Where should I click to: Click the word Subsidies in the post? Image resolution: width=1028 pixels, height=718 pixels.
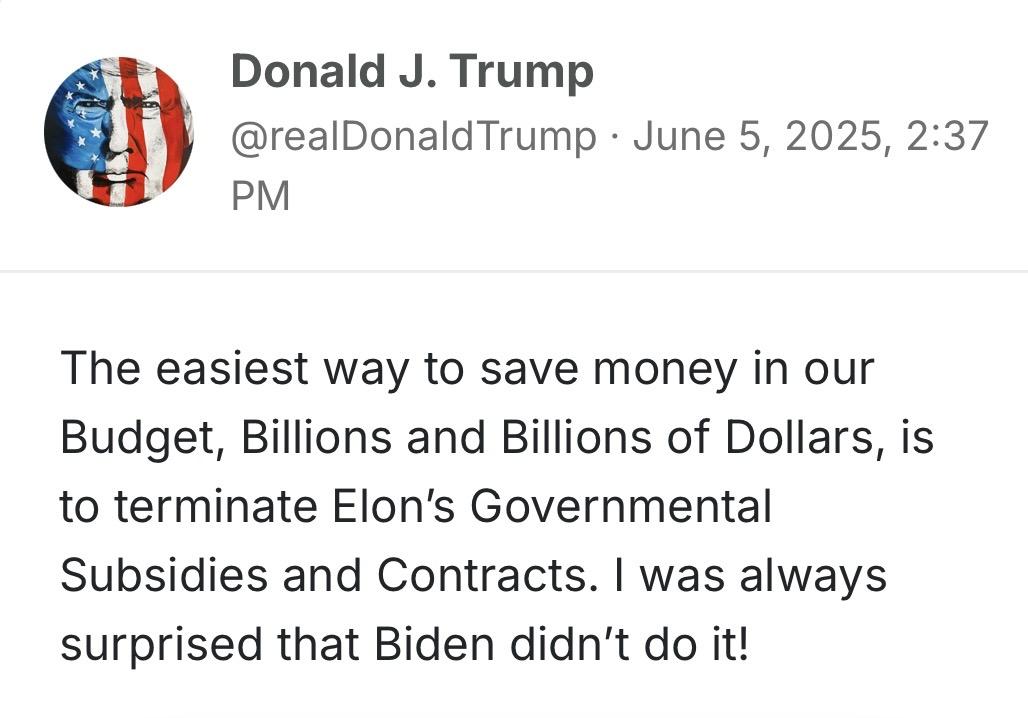point(164,575)
